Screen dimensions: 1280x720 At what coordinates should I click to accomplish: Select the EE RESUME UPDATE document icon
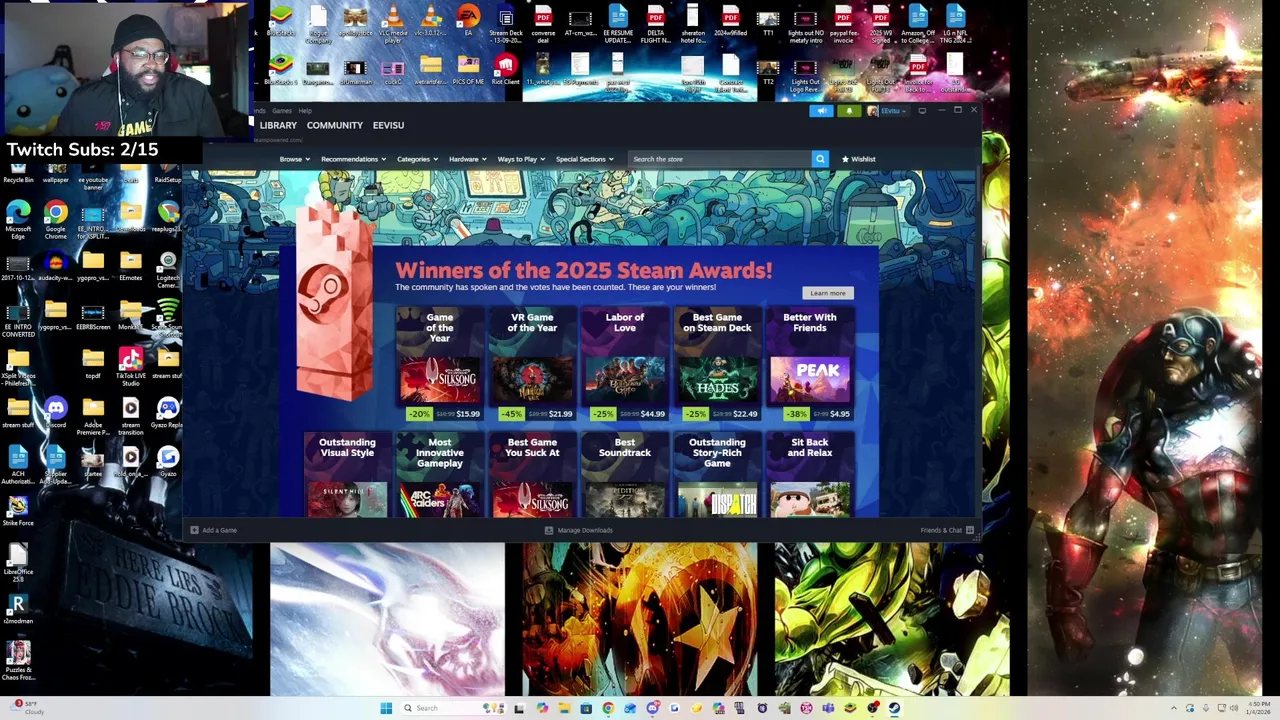coord(618,23)
